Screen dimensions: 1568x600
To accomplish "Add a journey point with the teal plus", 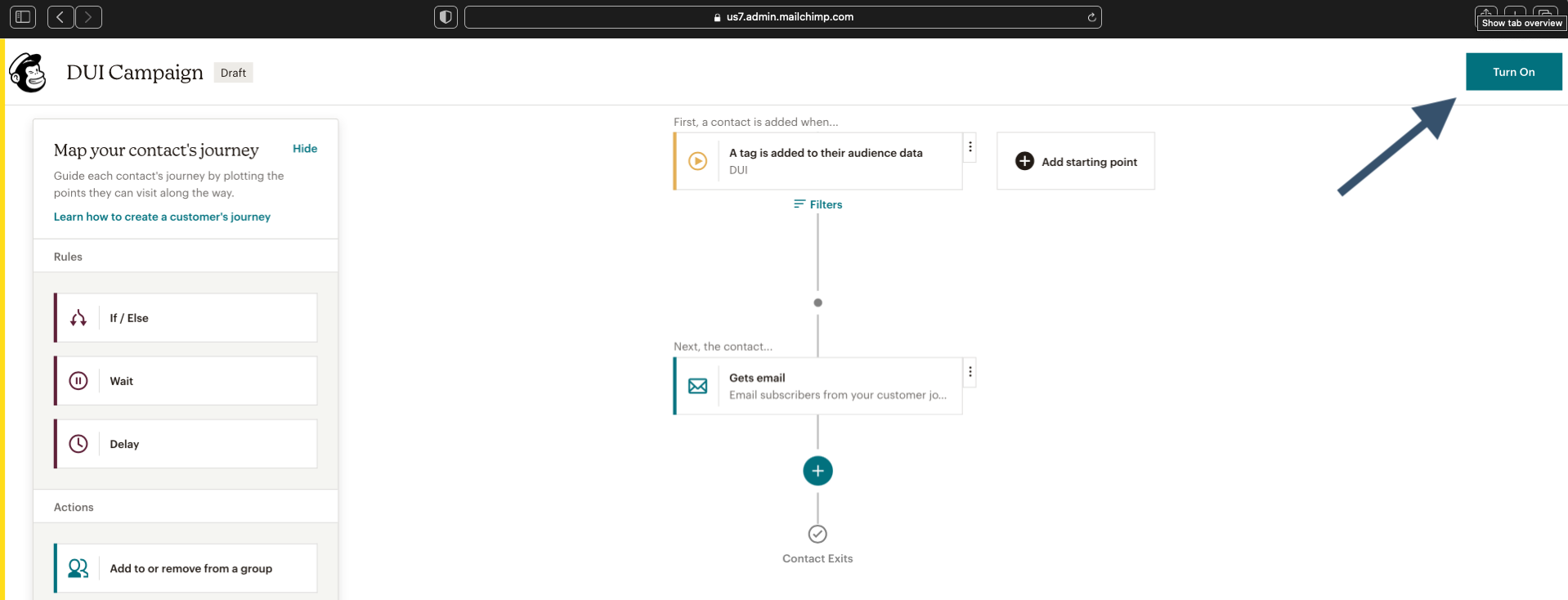I will (x=818, y=471).
